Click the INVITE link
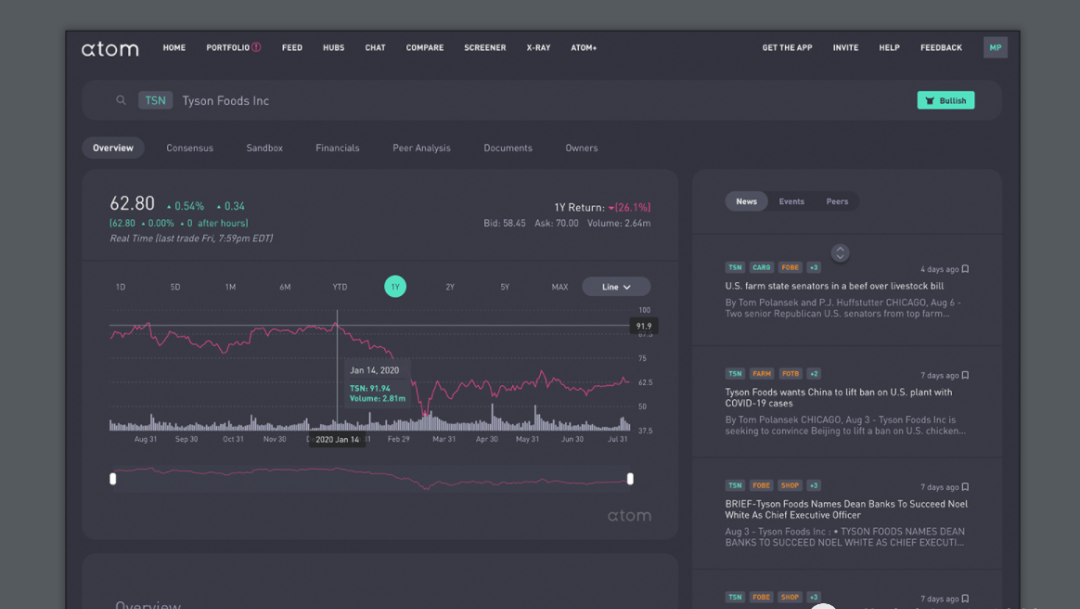Screen dimensions: 1080x609 [x=846, y=48]
